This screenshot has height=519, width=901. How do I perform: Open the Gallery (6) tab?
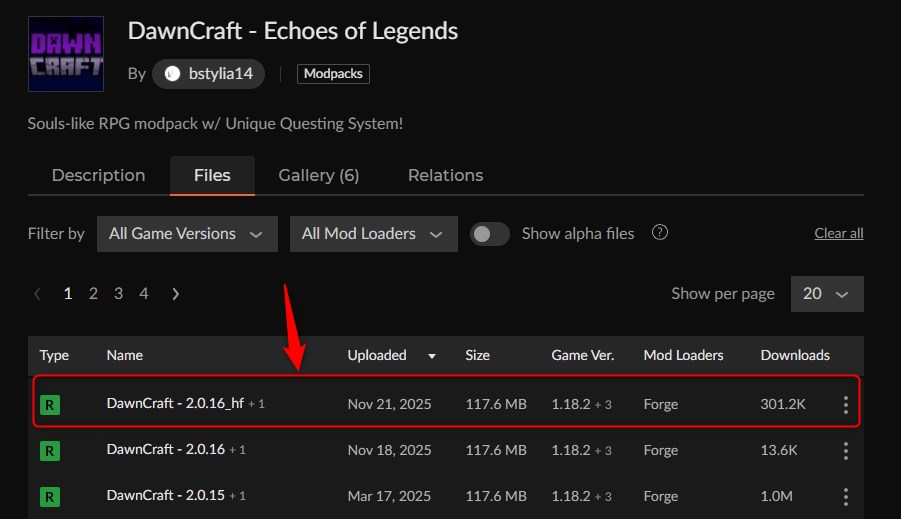pos(319,175)
